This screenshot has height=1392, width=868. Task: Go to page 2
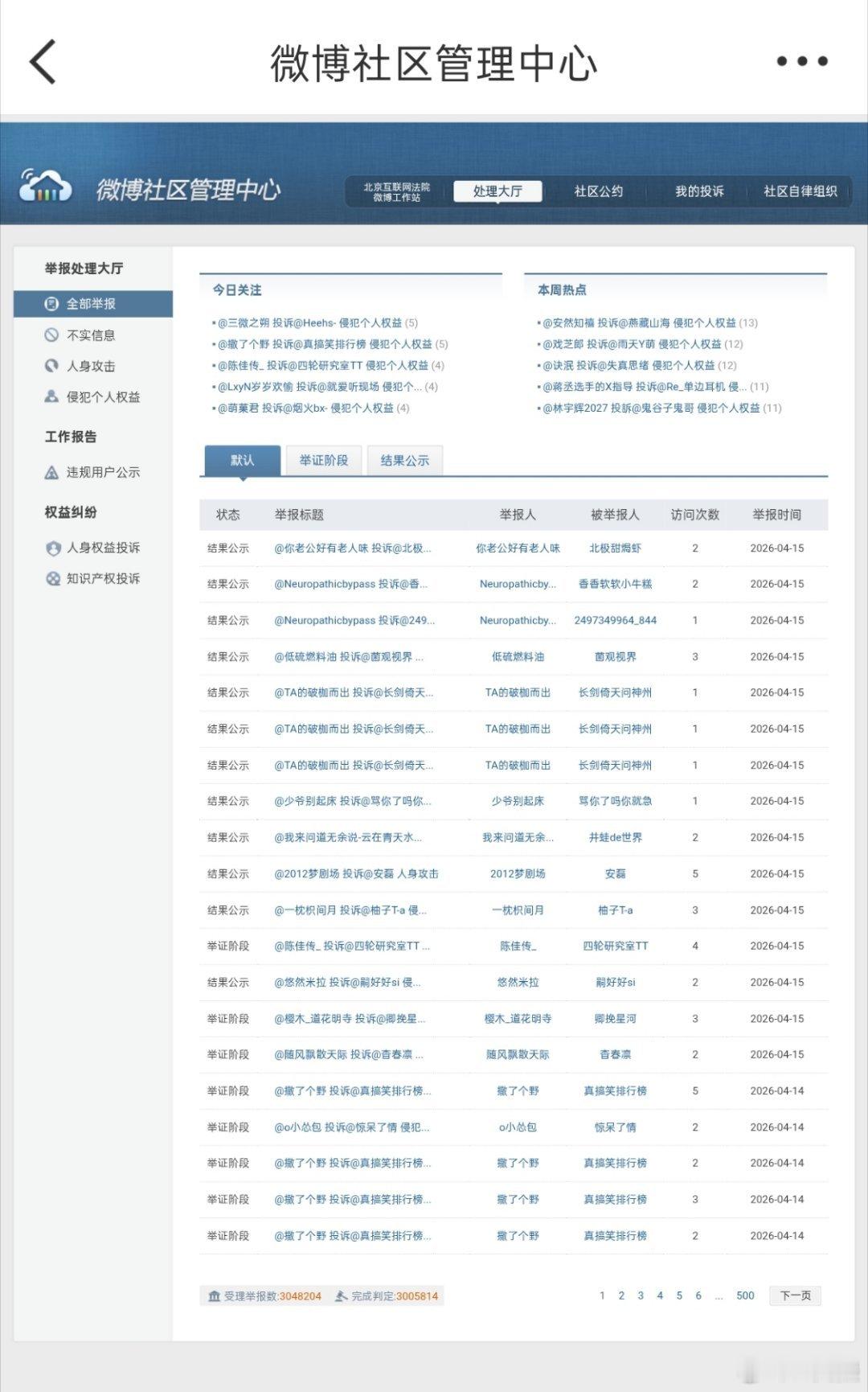click(621, 1296)
